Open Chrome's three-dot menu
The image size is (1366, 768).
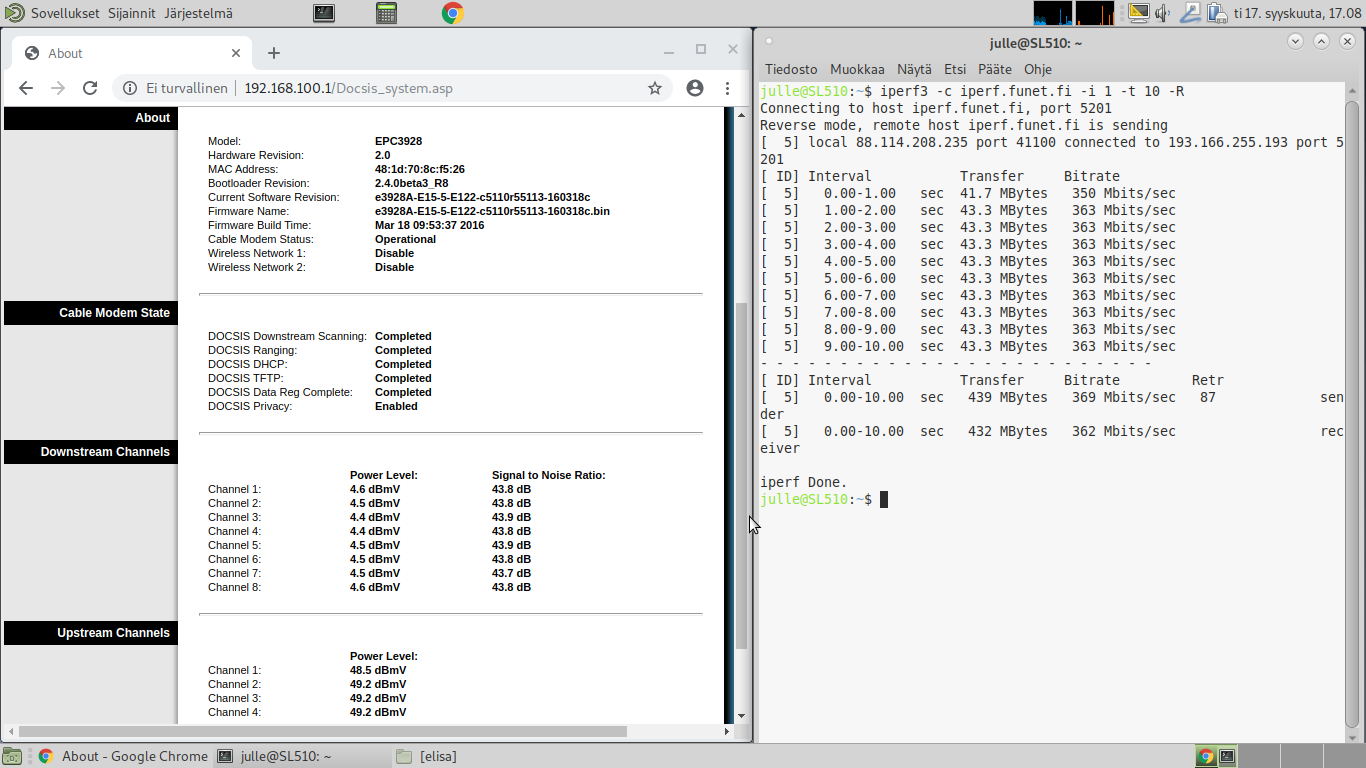coord(728,88)
